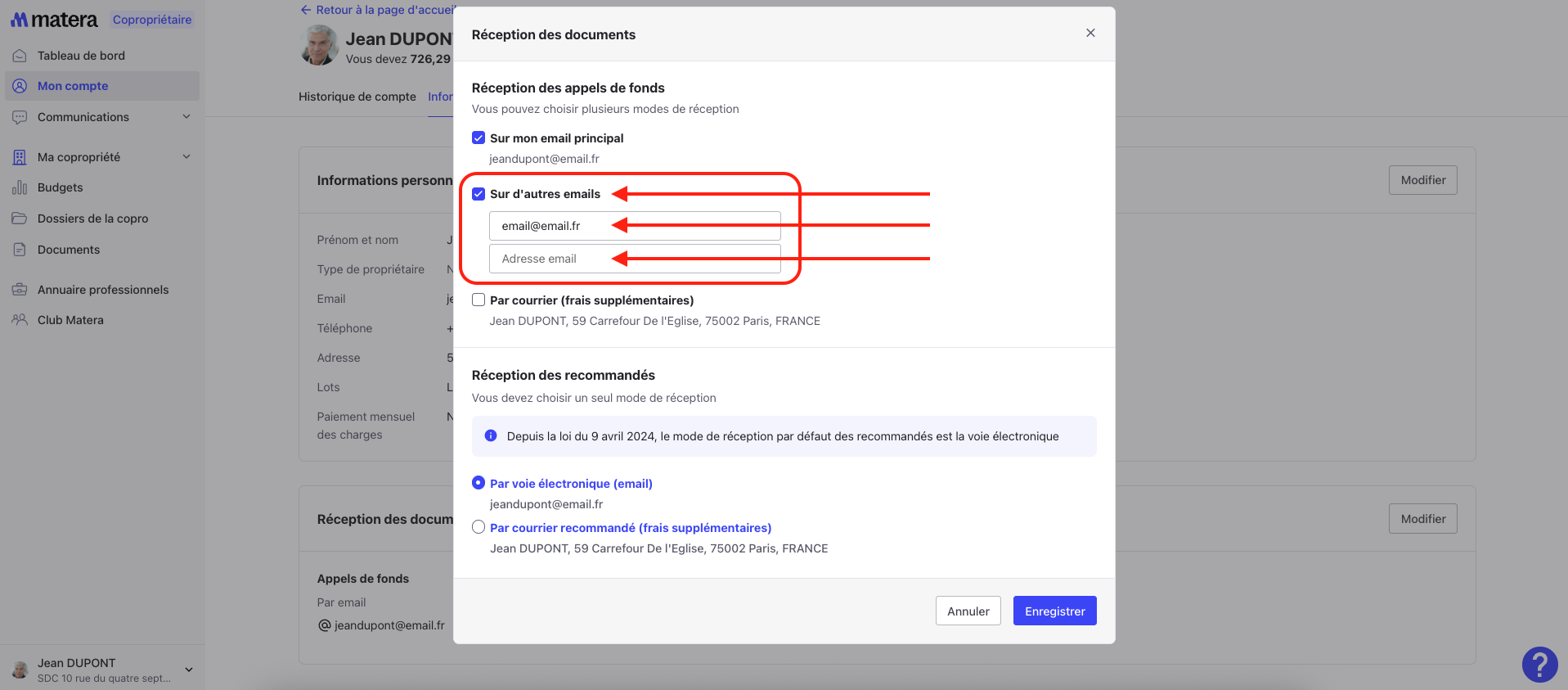Click the Annuaire professionnels briefcase icon
Viewport: 1568px width, 690px height.
click(20, 290)
